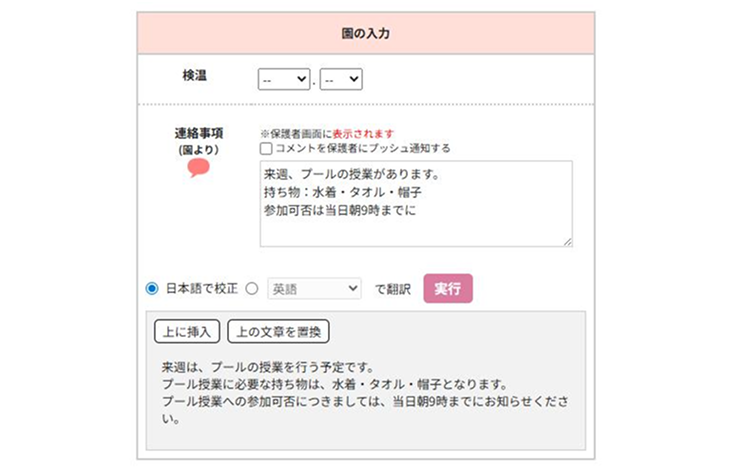
Task: Click the (園より) sublabel
Action: click(x=198, y=149)
